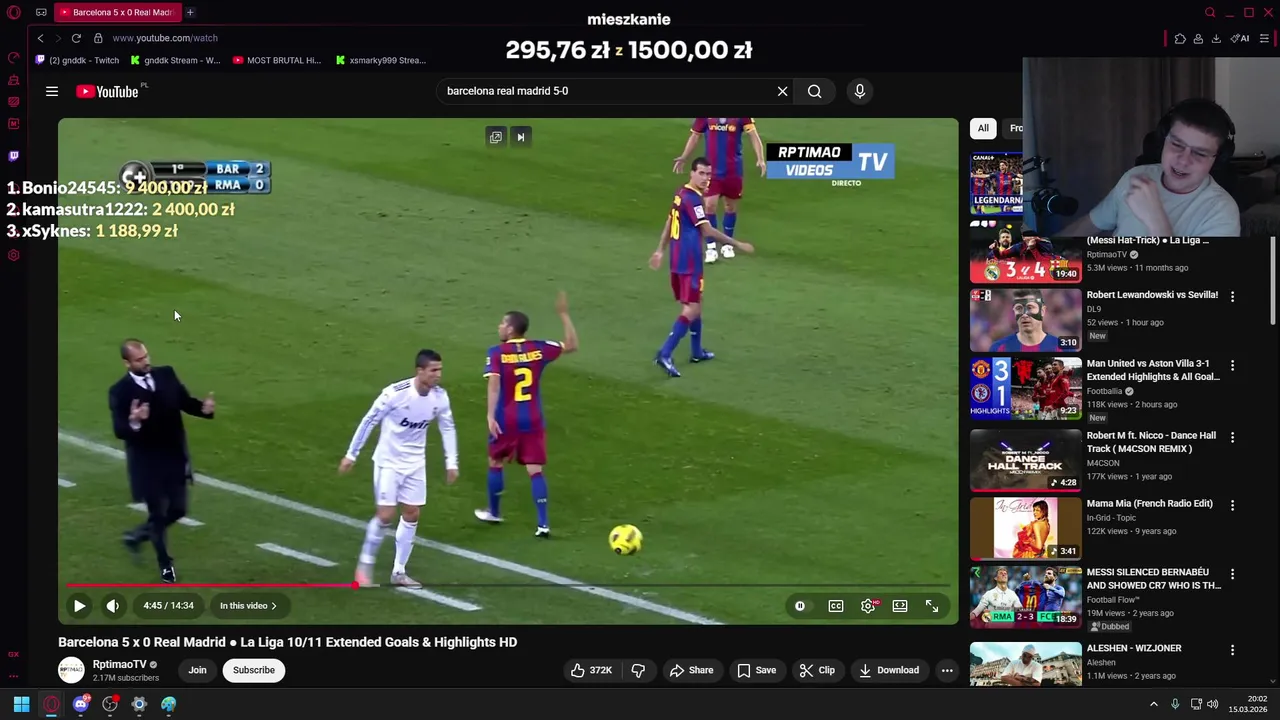Show hidden system tray icons

coord(1153,704)
